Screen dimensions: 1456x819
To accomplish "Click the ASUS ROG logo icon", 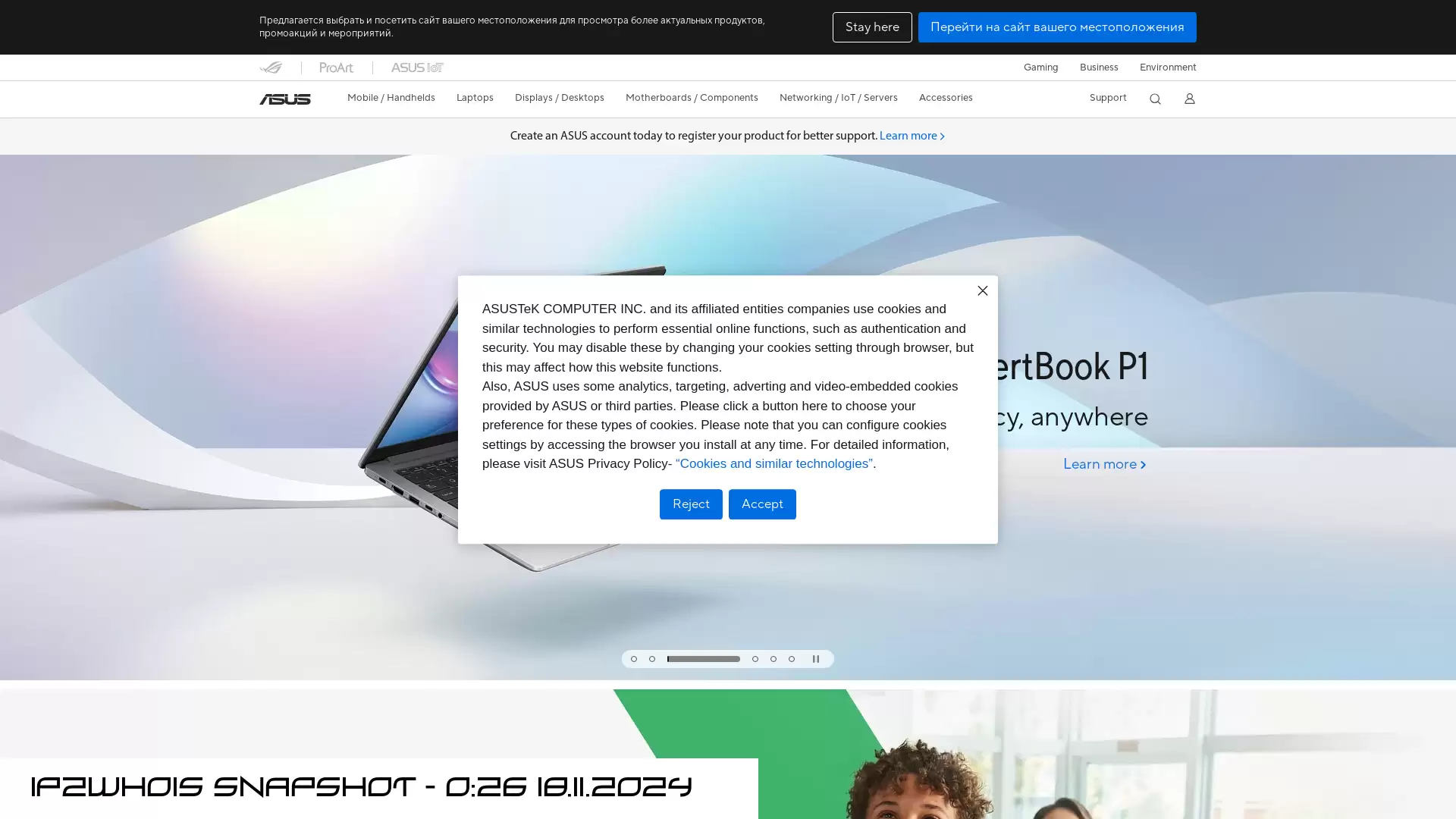I will coord(270,67).
